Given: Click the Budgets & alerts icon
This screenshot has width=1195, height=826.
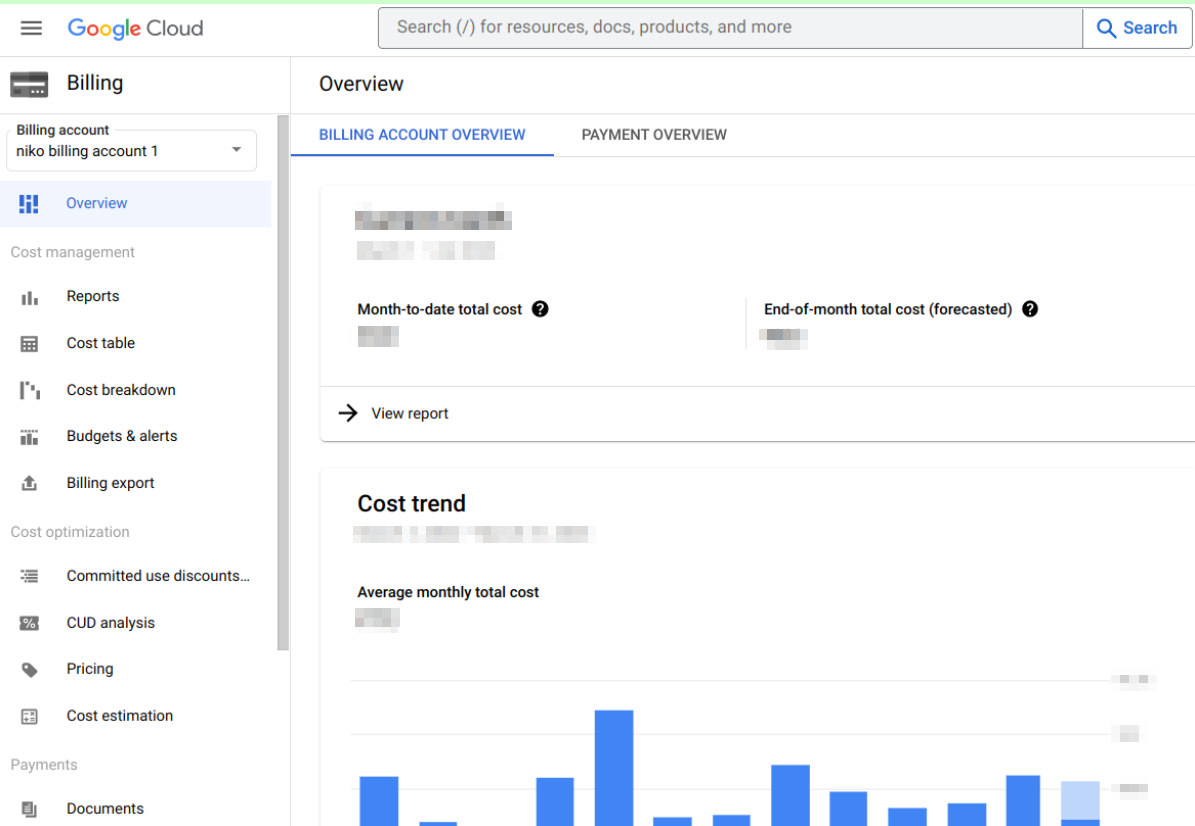Looking at the screenshot, I should pyautogui.click(x=29, y=437).
